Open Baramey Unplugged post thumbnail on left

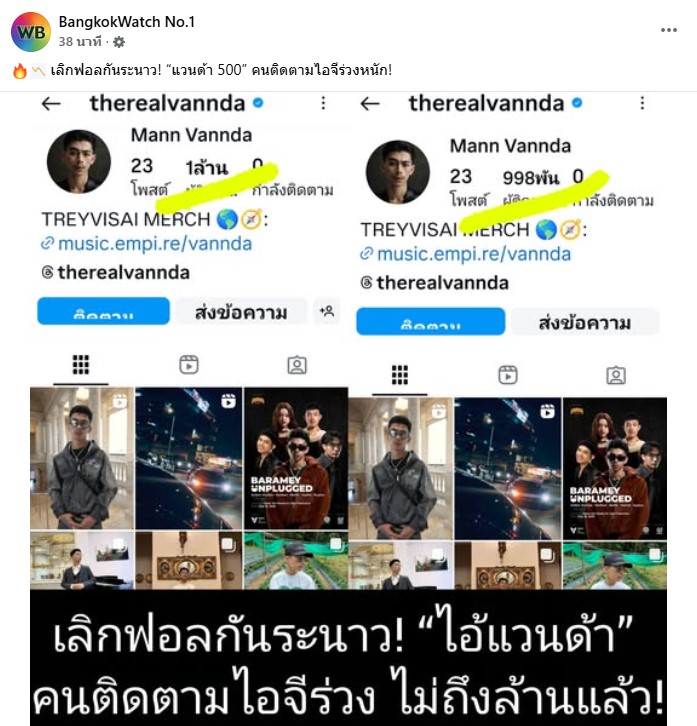pos(296,458)
